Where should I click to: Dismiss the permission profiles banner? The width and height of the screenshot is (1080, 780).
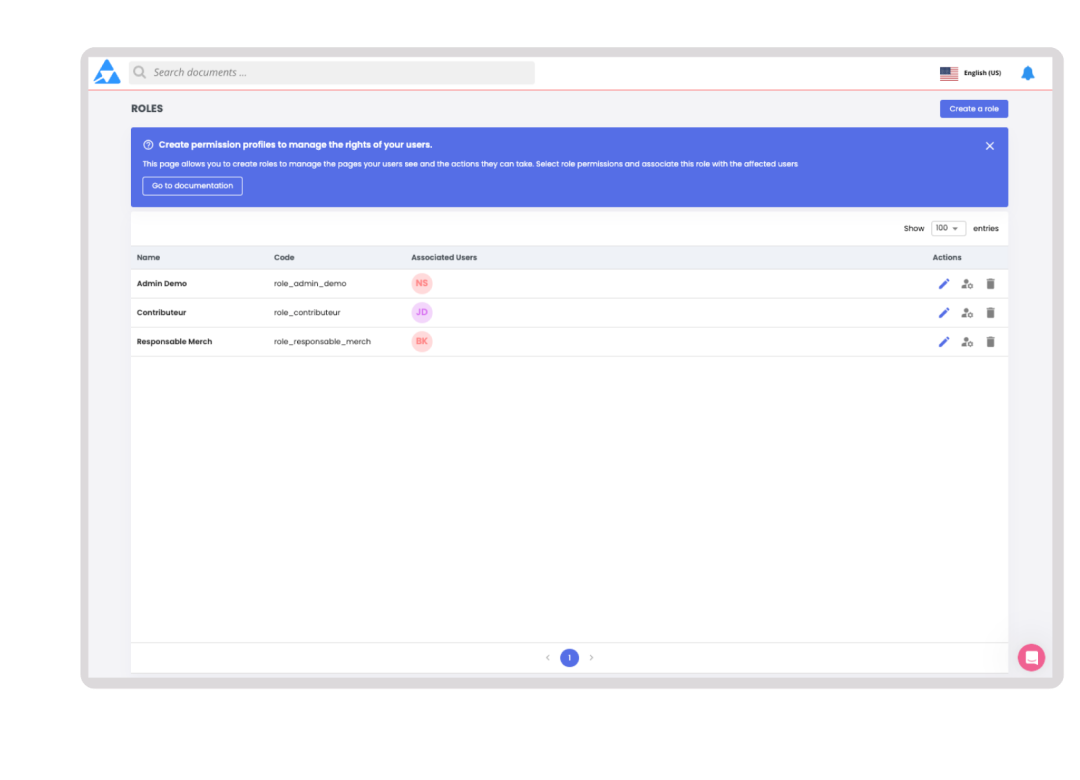click(x=989, y=145)
